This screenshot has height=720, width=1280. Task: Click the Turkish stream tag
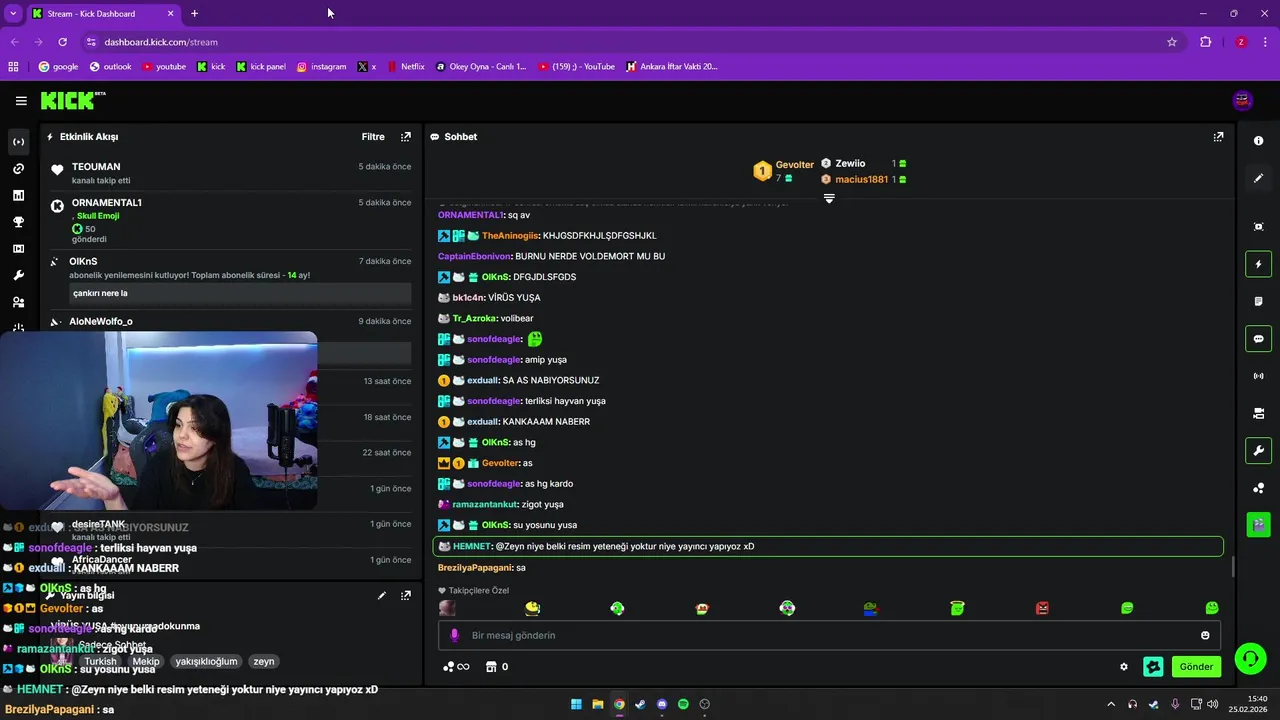tap(100, 662)
